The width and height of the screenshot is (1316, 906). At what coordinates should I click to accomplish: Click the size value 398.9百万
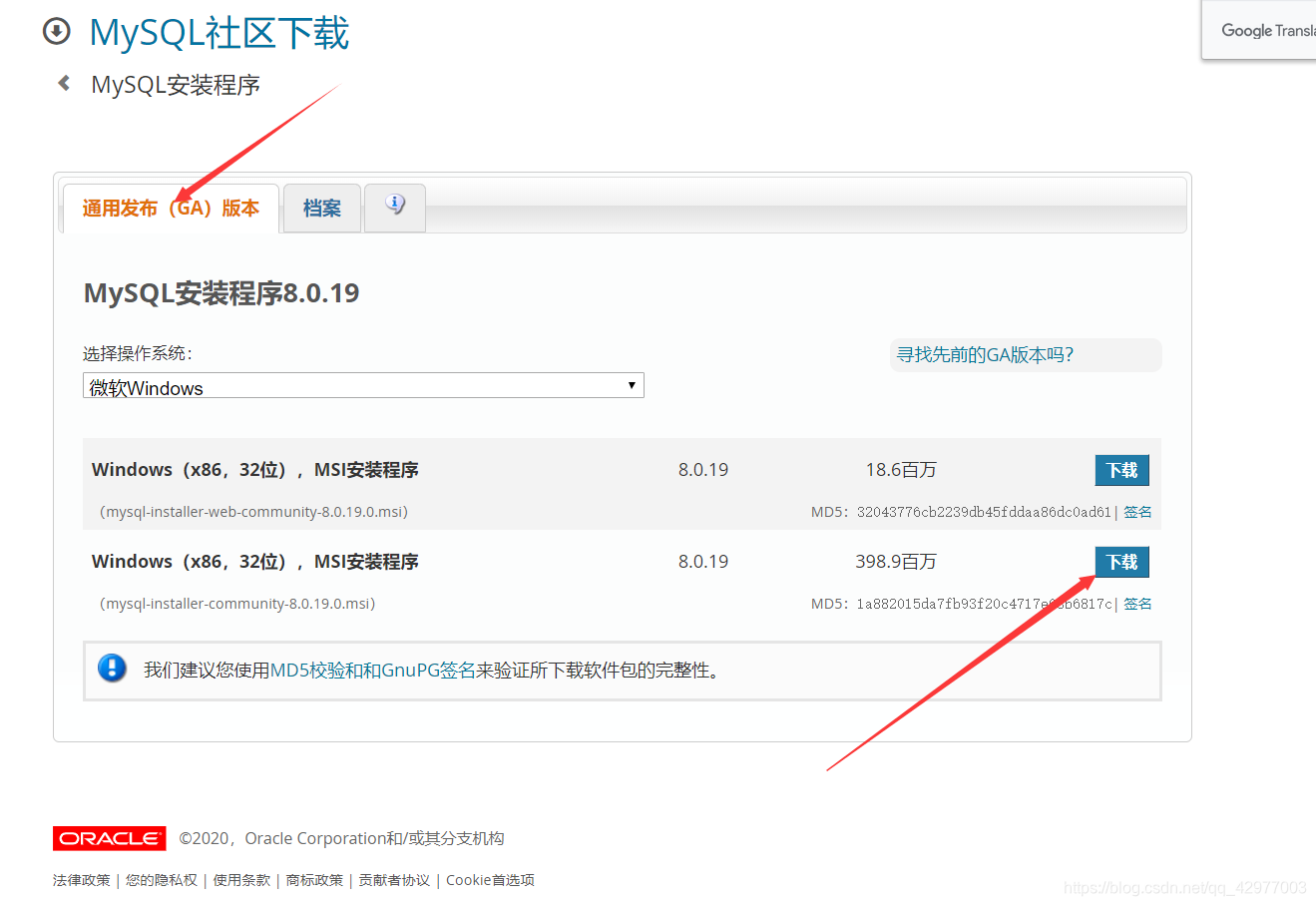tap(896, 562)
